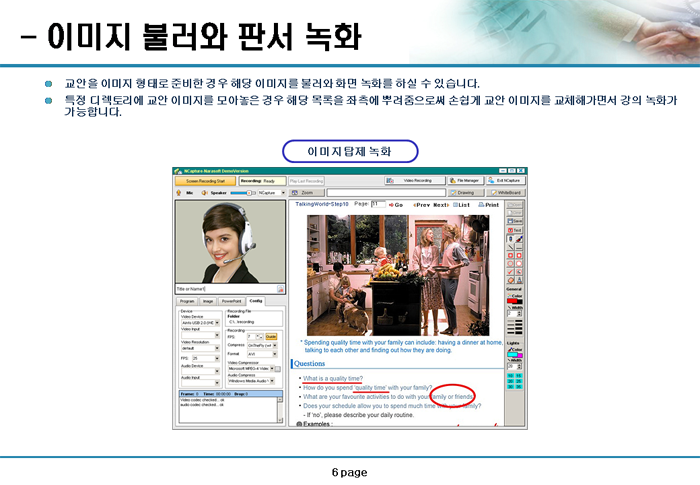The height and width of the screenshot is (485, 700).
Task: Select the horizontal line tool
Action: (519, 247)
